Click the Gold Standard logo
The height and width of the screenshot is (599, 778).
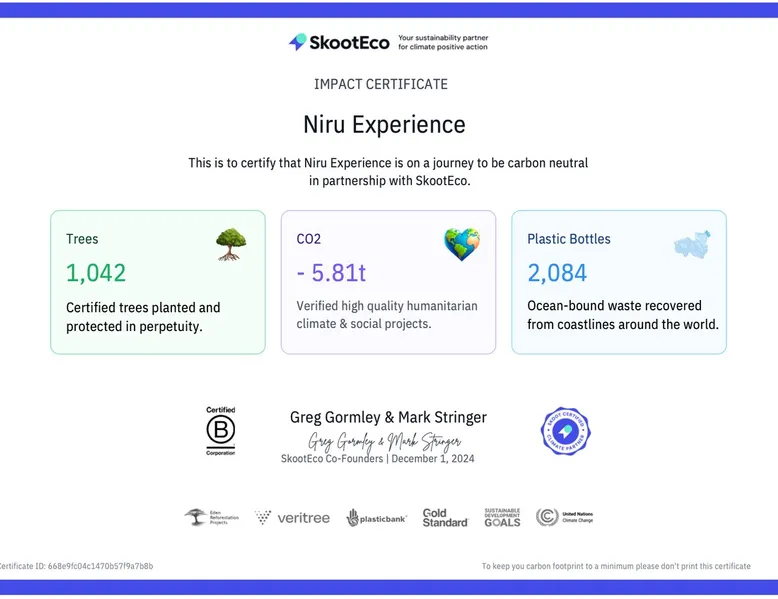(445, 517)
